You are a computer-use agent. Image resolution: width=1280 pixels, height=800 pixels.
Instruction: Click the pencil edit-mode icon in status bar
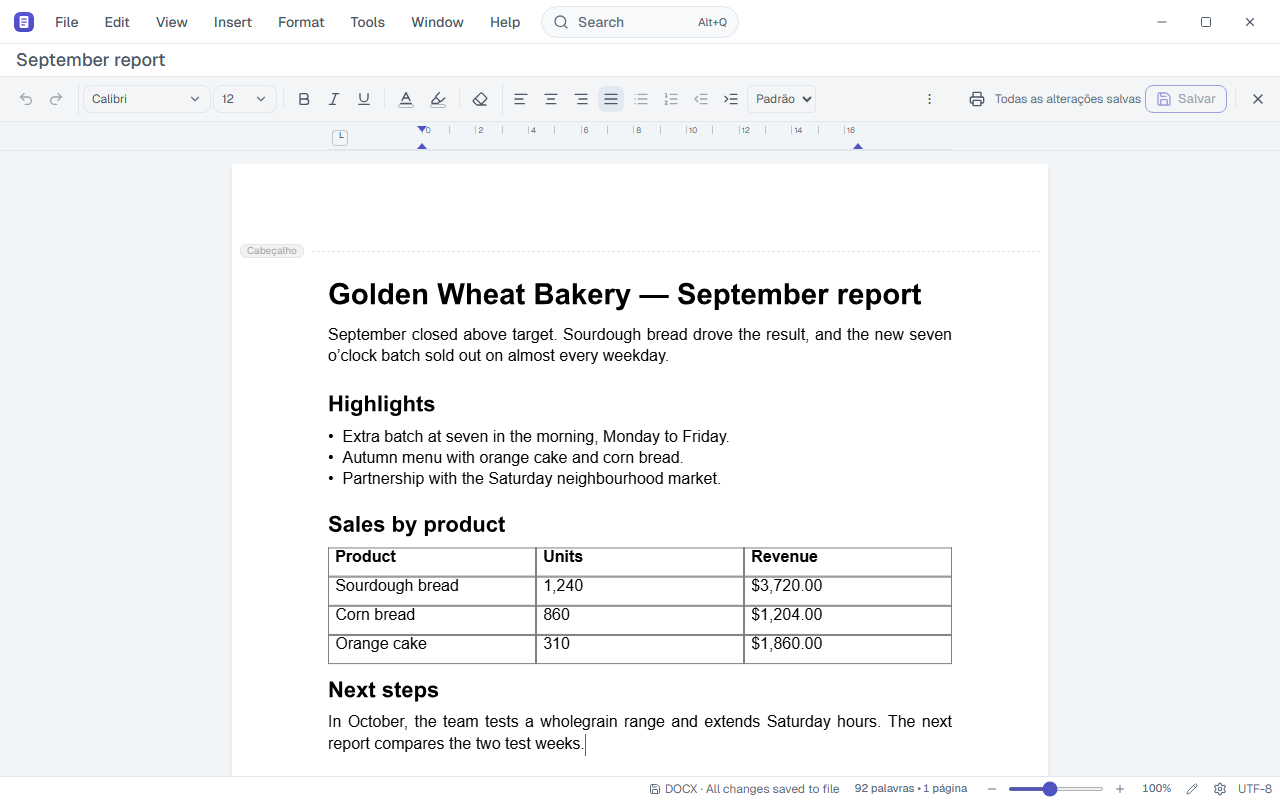coord(1192,789)
